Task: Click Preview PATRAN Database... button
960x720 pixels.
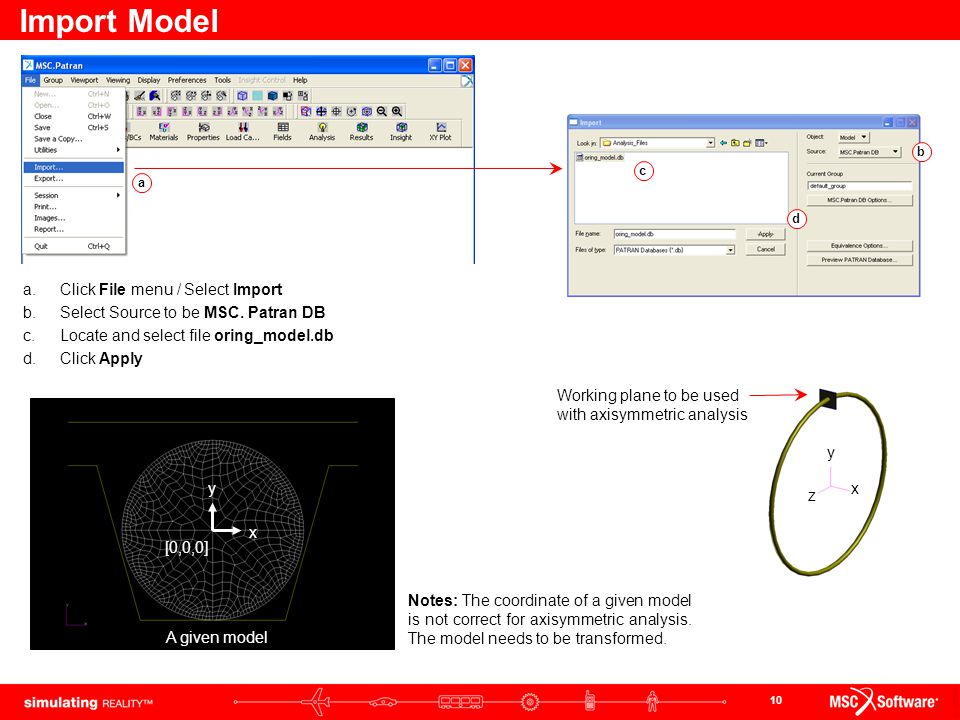Action: click(x=860, y=260)
